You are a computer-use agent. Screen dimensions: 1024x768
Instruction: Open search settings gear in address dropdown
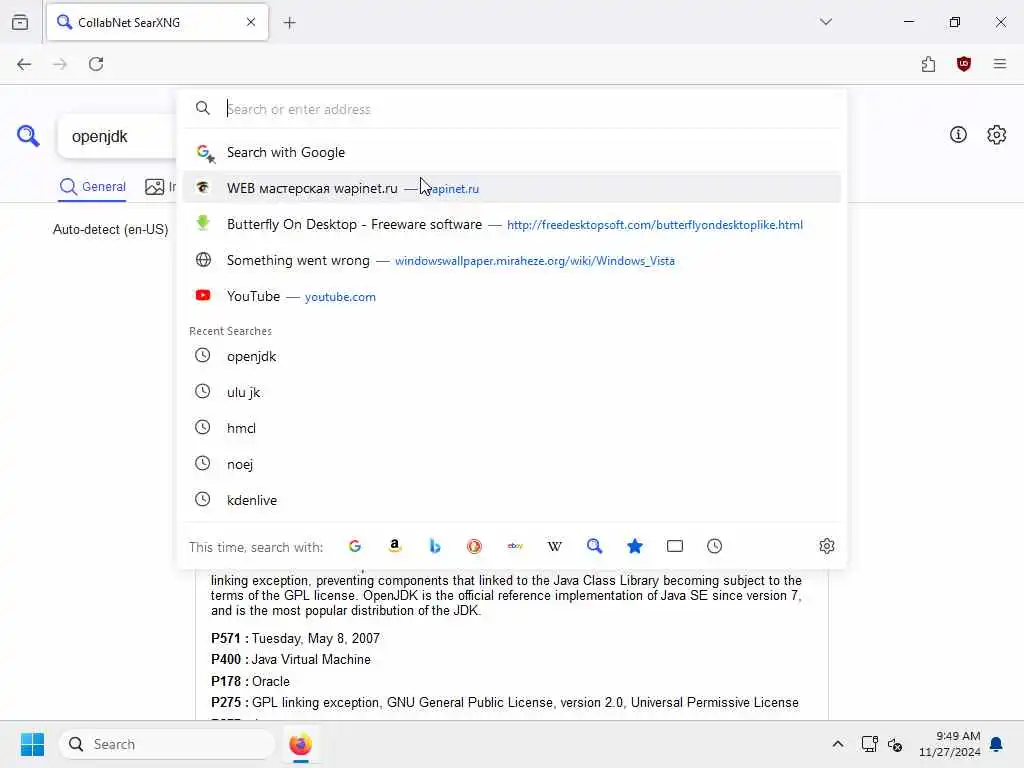(x=827, y=546)
